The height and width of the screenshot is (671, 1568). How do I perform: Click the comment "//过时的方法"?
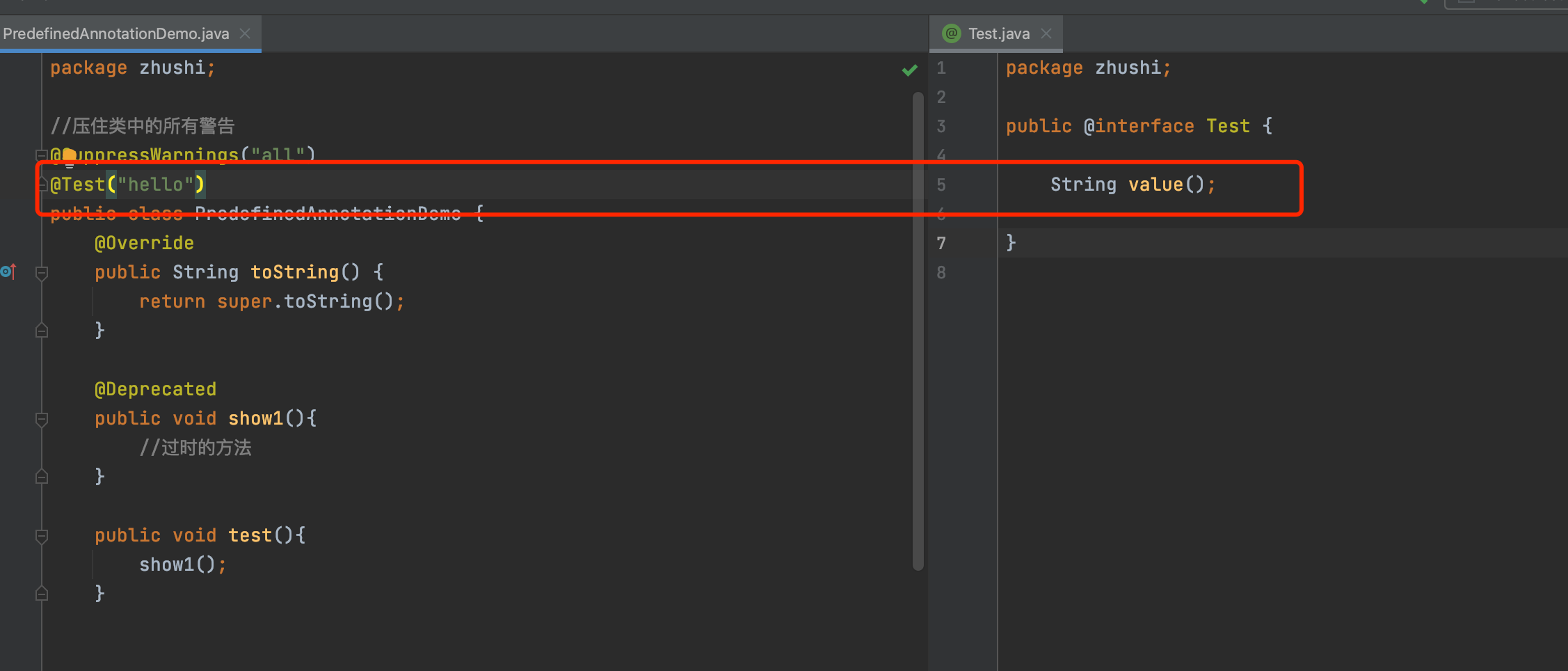click(x=195, y=448)
